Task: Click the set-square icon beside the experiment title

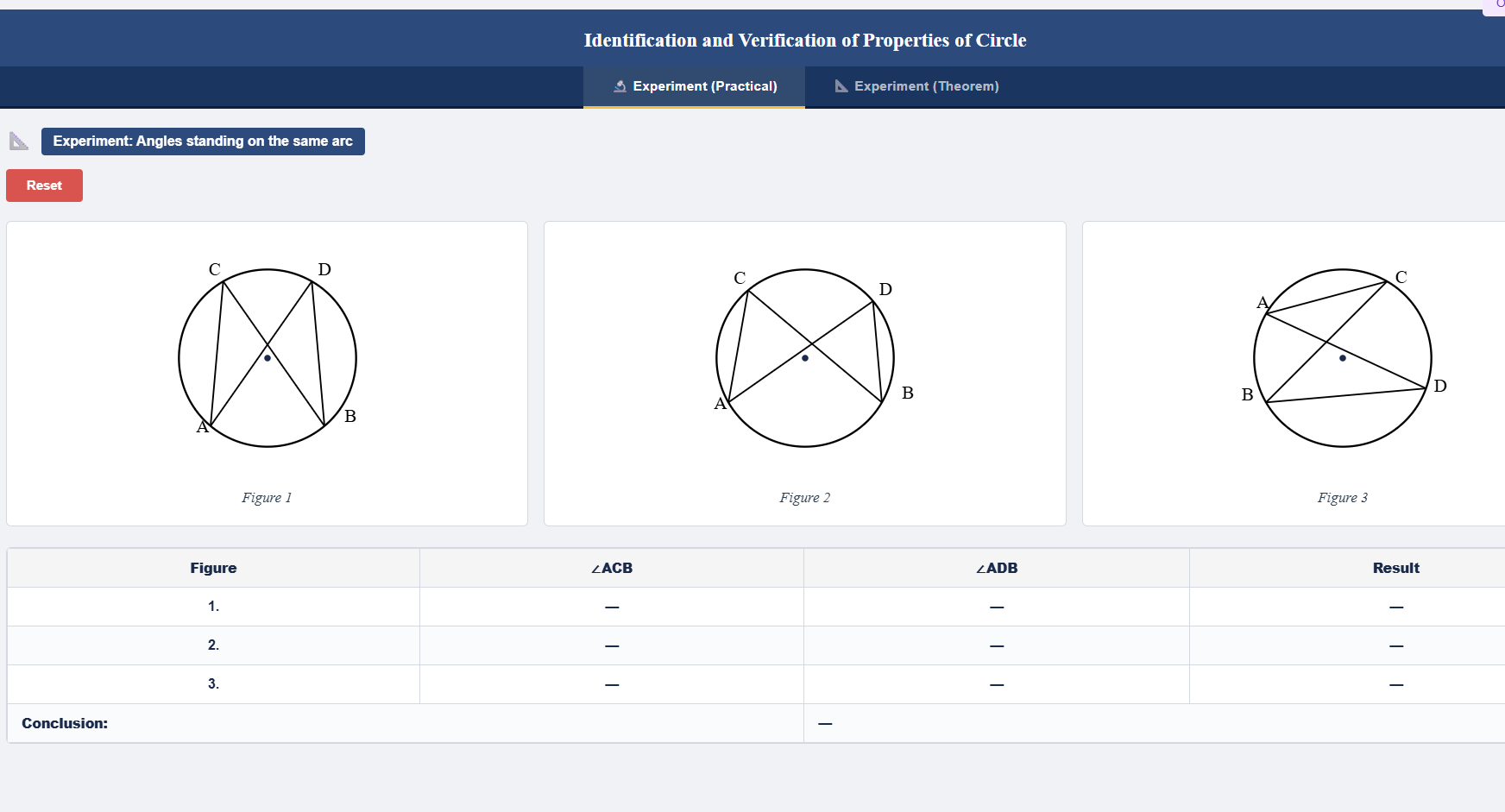Action: [18, 141]
